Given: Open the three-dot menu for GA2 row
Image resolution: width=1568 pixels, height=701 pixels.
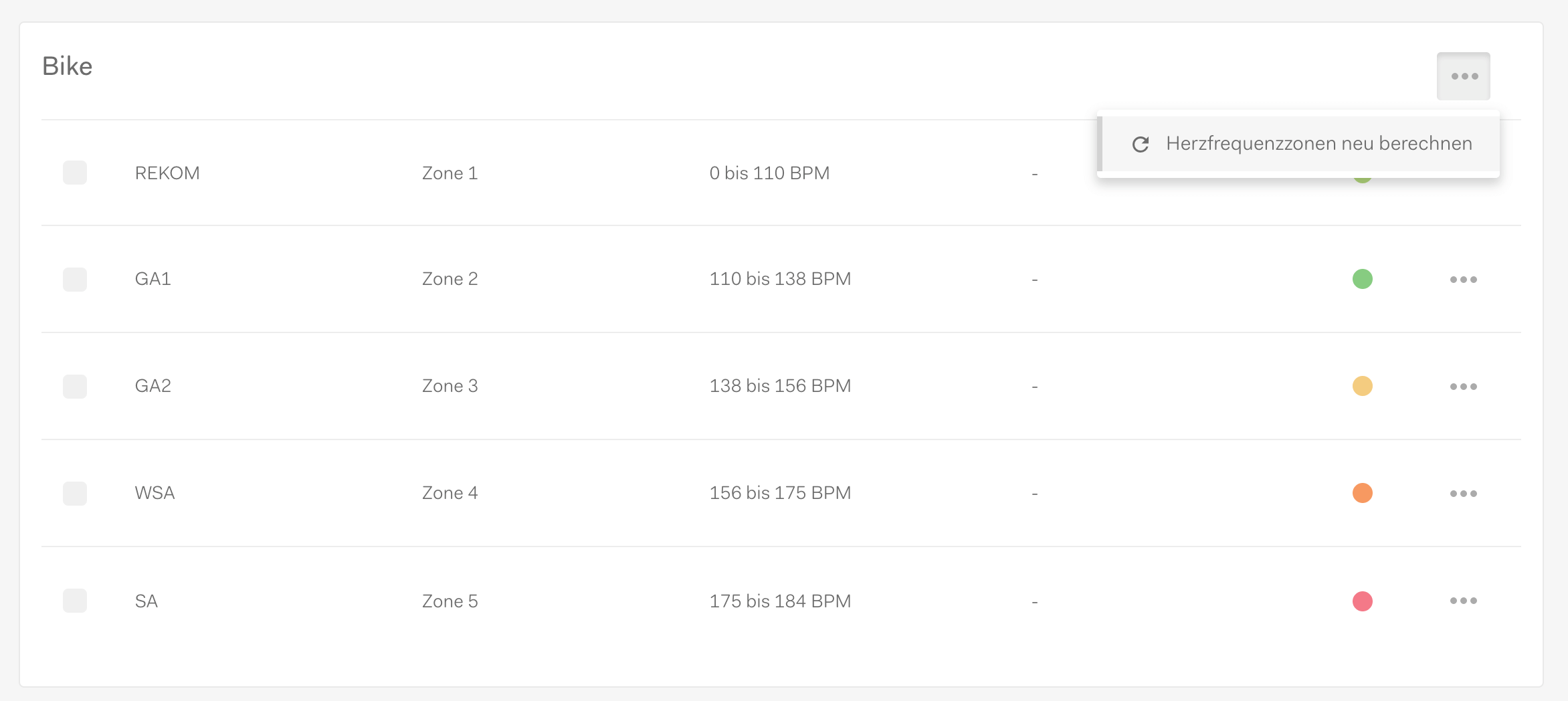Looking at the screenshot, I should pos(1464,387).
